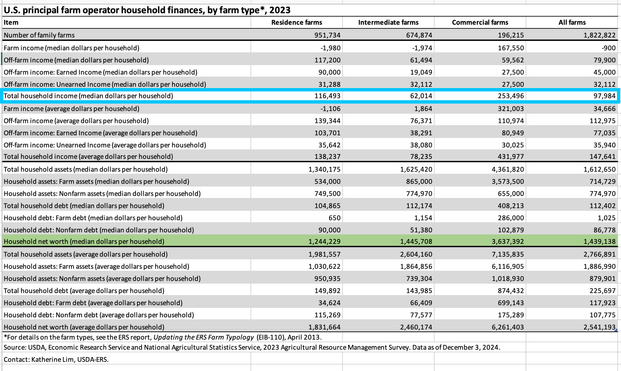Image resolution: width=621 pixels, height=371 pixels.
Task: Click All farms nonfarm assets average 879,901
Action: tap(603, 279)
